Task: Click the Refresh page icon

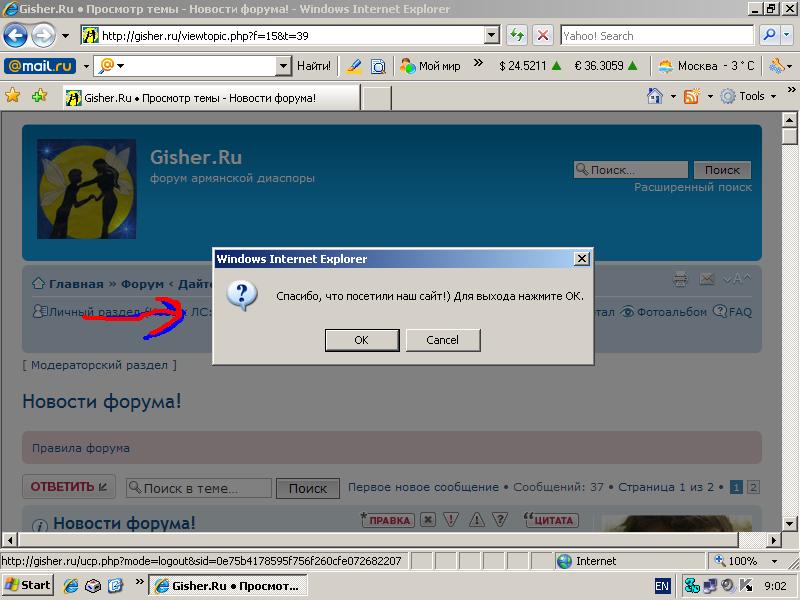Action: [517, 35]
